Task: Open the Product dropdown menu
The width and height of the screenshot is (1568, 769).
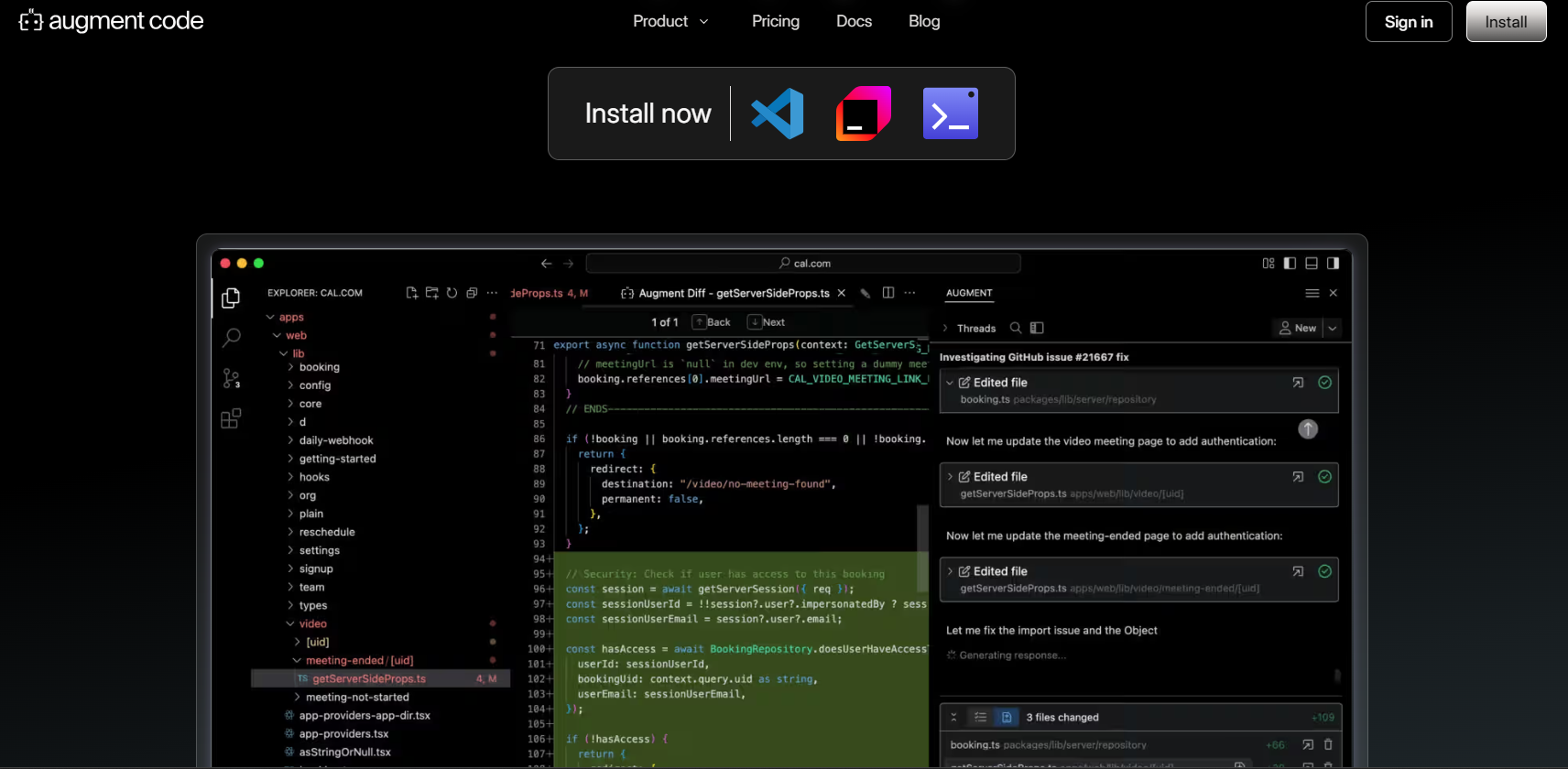Action: (x=670, y=21)
